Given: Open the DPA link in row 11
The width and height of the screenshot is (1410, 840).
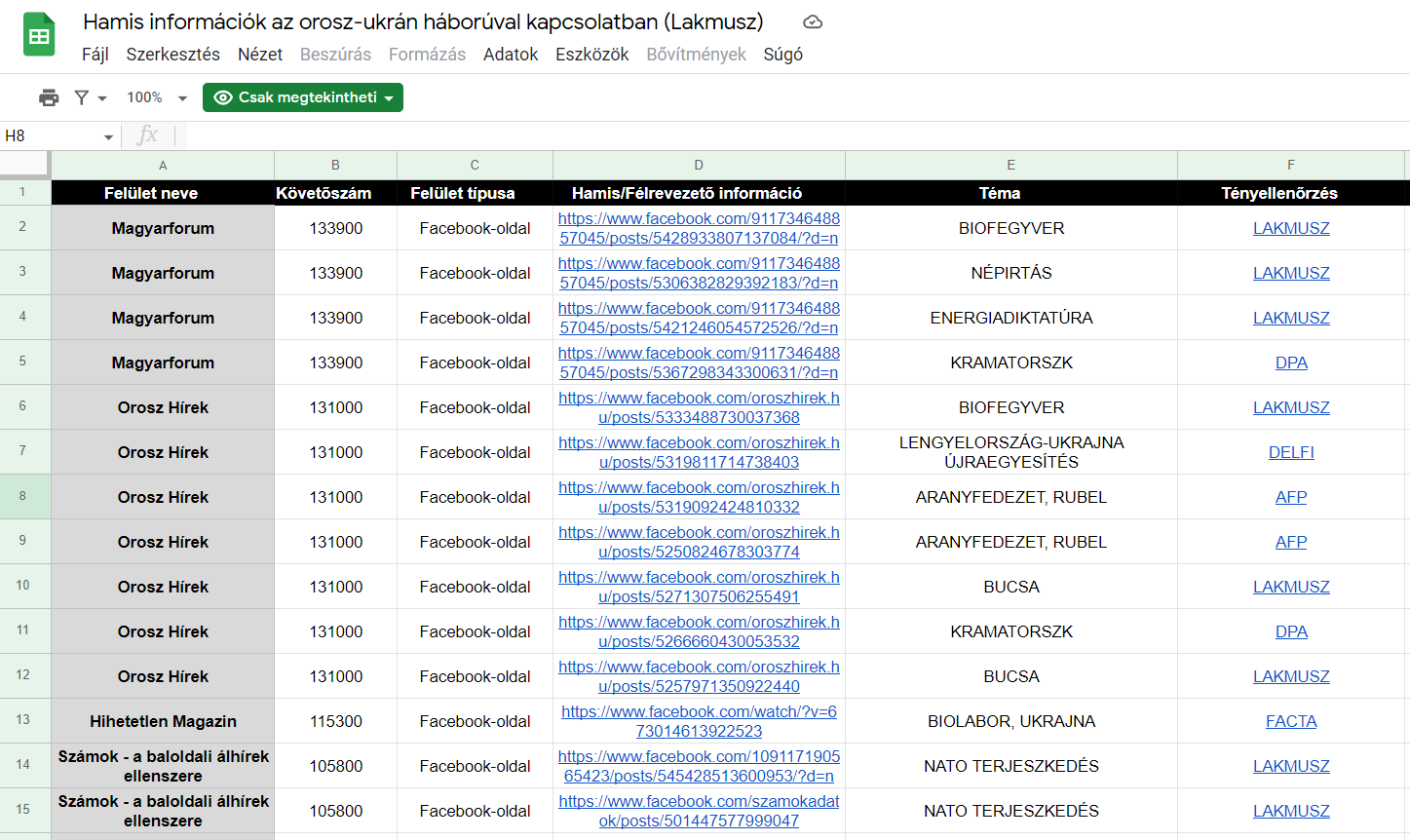Looking at the screenshot, I should pyautogui.click(x=1291, y=631).
